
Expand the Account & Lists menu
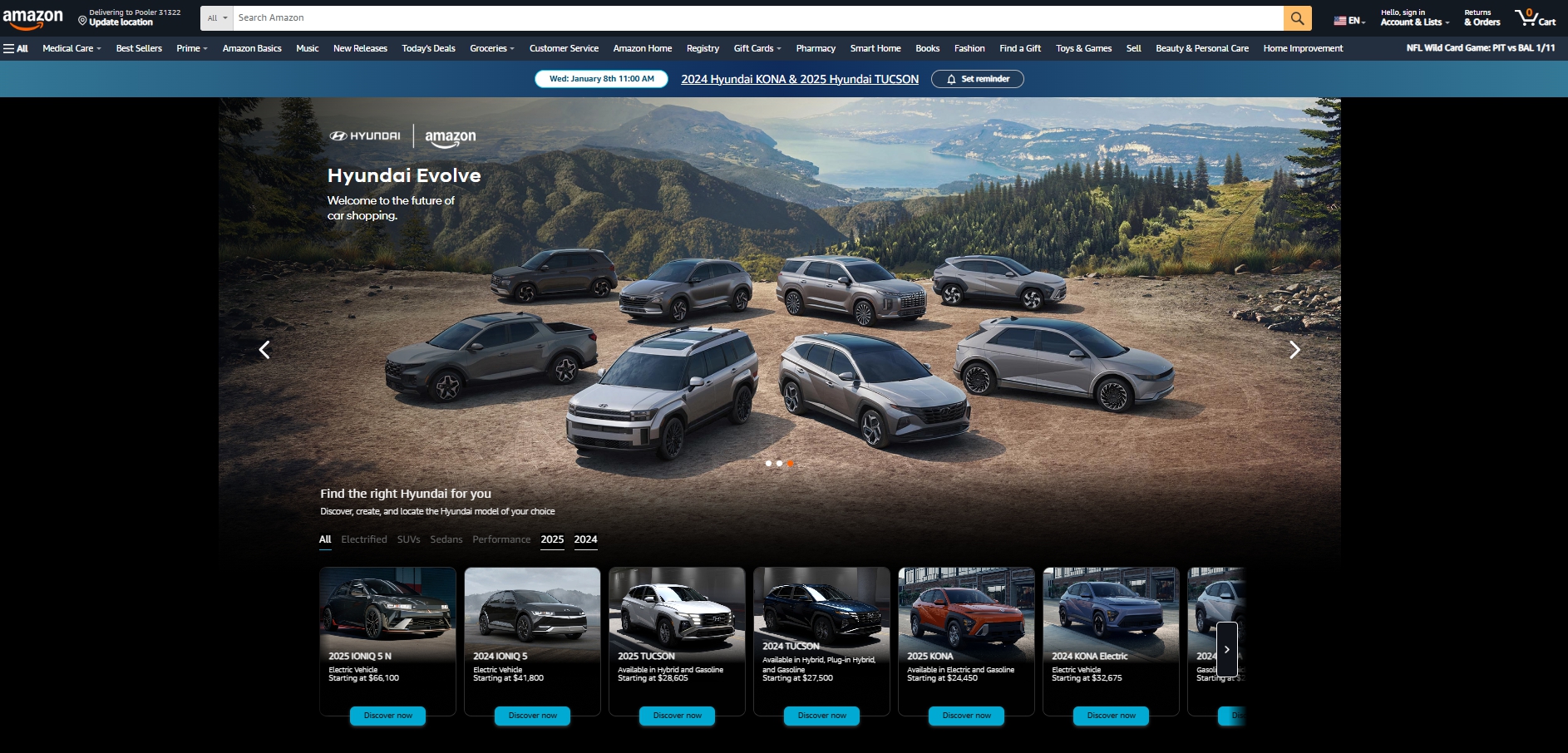[1414, 18]
